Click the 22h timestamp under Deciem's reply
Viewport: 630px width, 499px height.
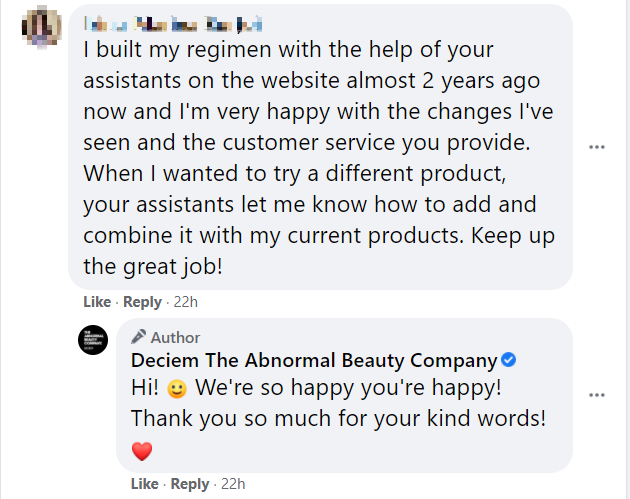pyautogui.click(x=234, y=484)
